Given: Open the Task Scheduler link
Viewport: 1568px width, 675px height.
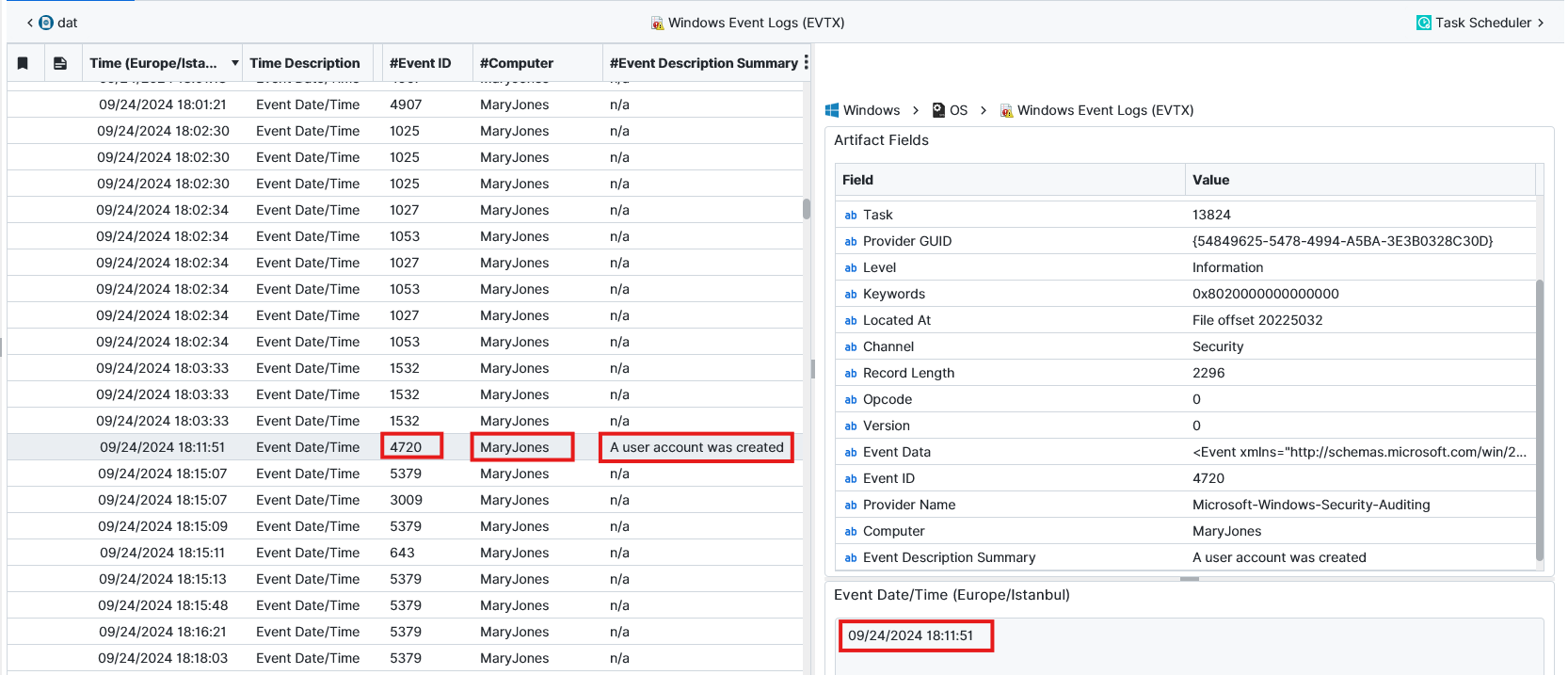Looking at the screenshot, I should [x=1482, y=23].
